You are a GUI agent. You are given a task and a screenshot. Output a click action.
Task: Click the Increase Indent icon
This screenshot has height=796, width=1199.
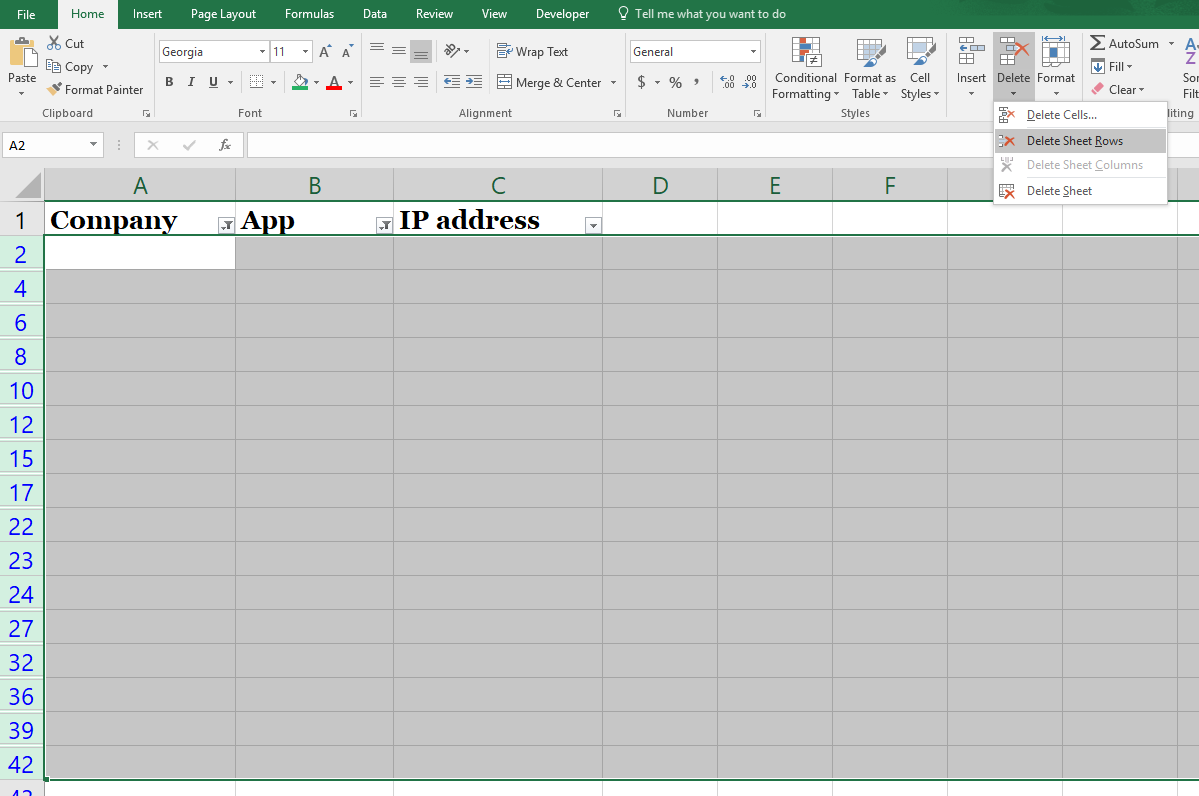[x=473, y=82]
